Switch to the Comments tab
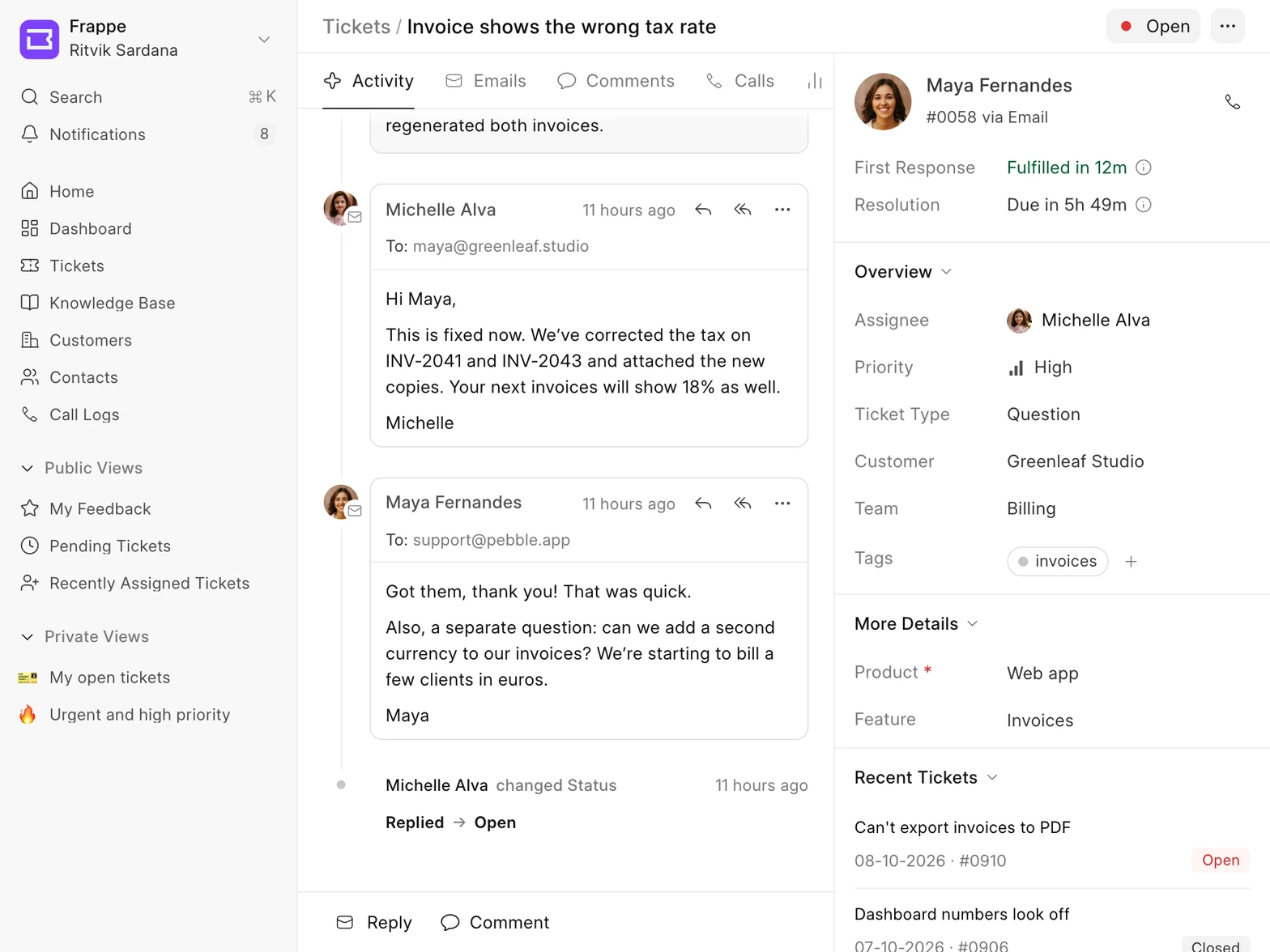1270x952 pixels. 616,81
